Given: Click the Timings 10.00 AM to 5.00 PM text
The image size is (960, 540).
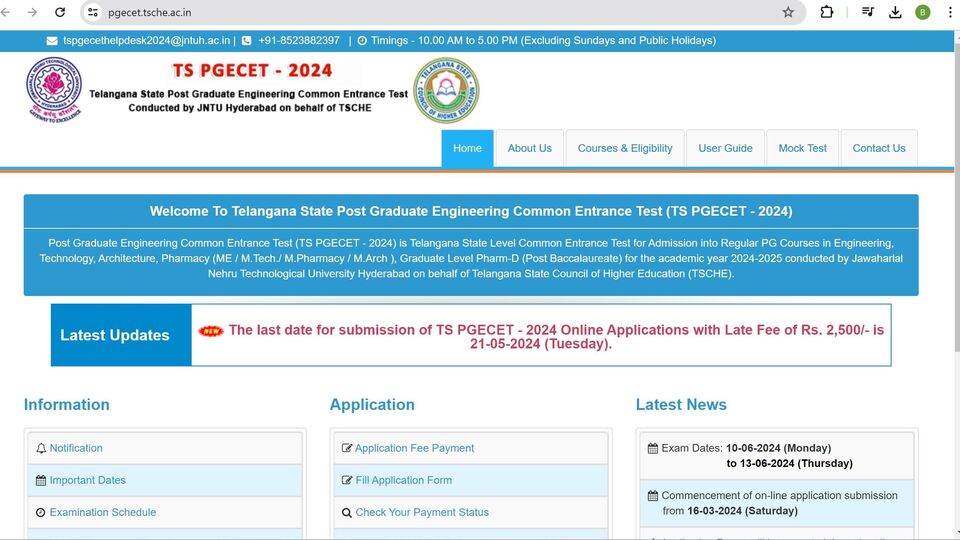Looking at the screenshot, I should coord(543,40).
